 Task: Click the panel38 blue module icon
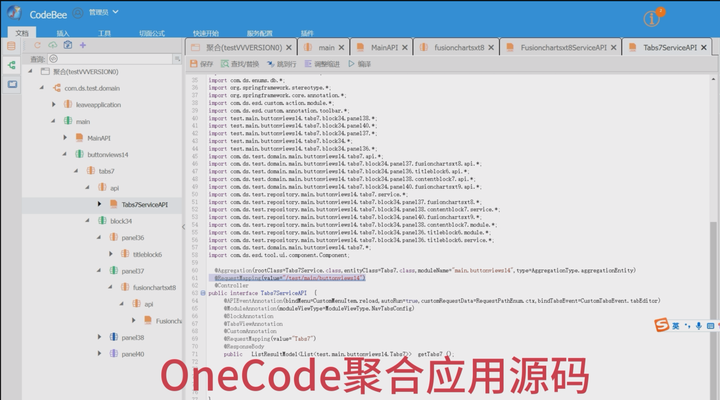[113, 337]
